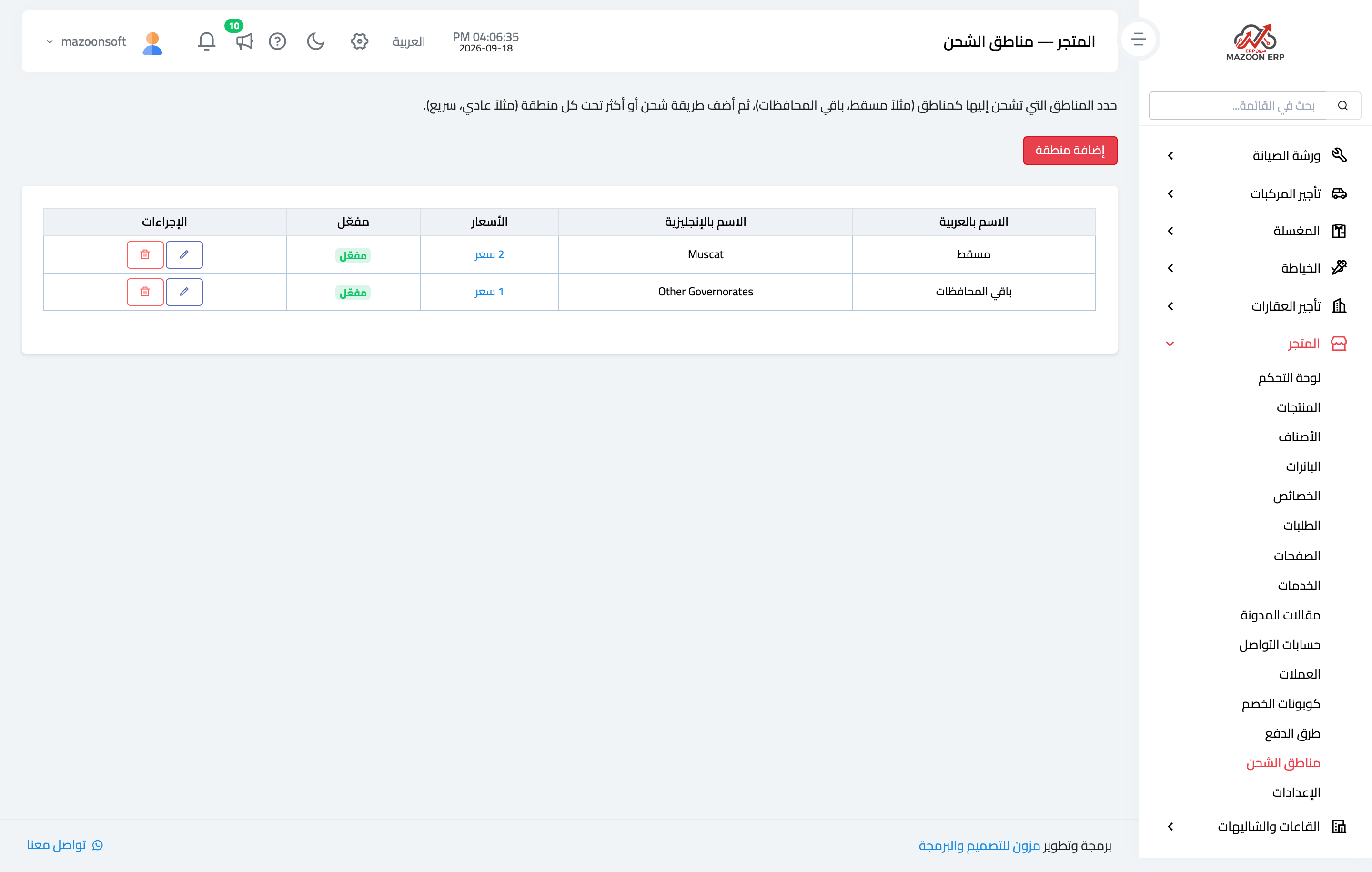This screenshot has width=1372, height=872.
Task: Open العملات in store menu
Action: pos(1300,674)
